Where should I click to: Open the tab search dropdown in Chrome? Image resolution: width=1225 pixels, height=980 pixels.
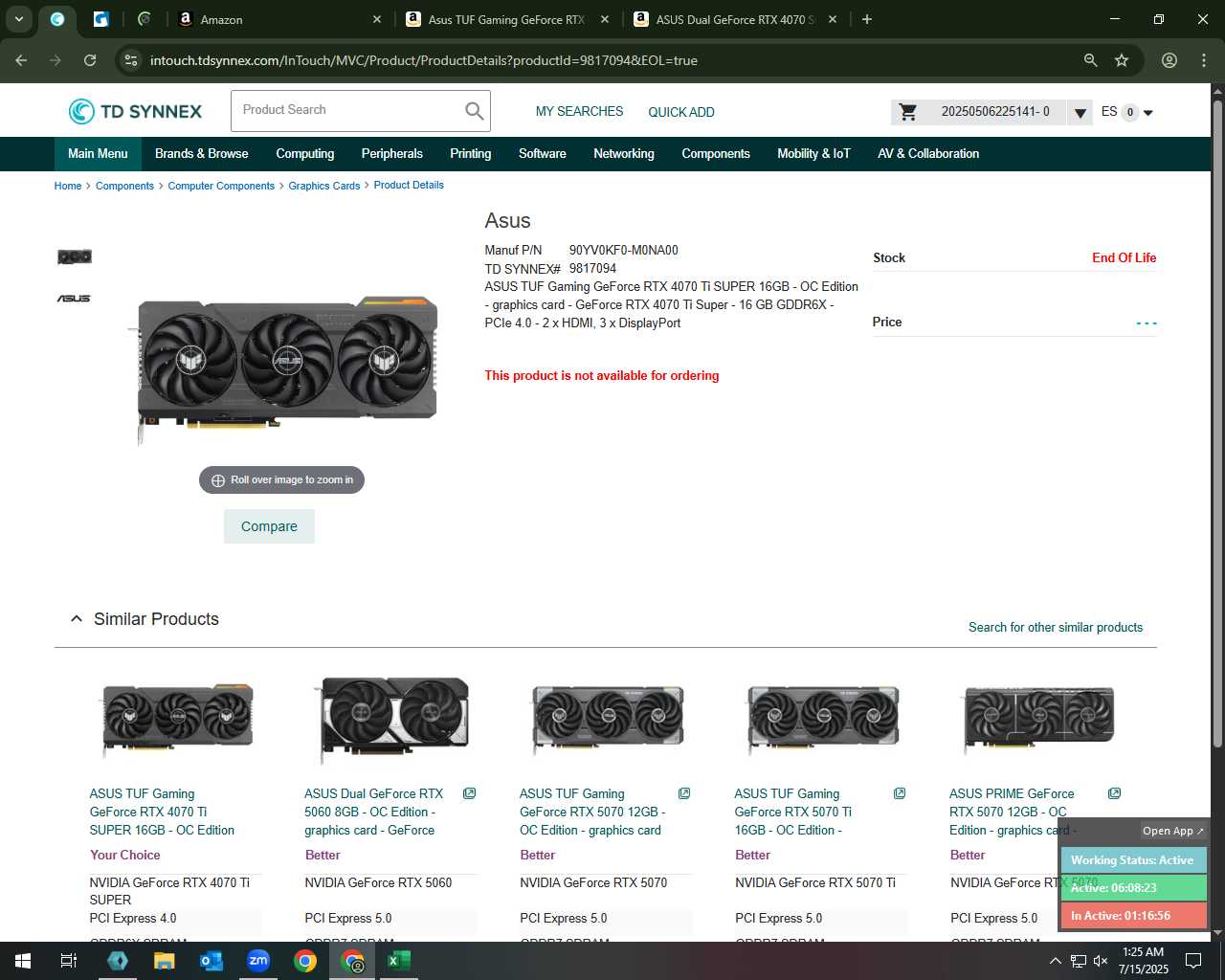pos(19,19)
